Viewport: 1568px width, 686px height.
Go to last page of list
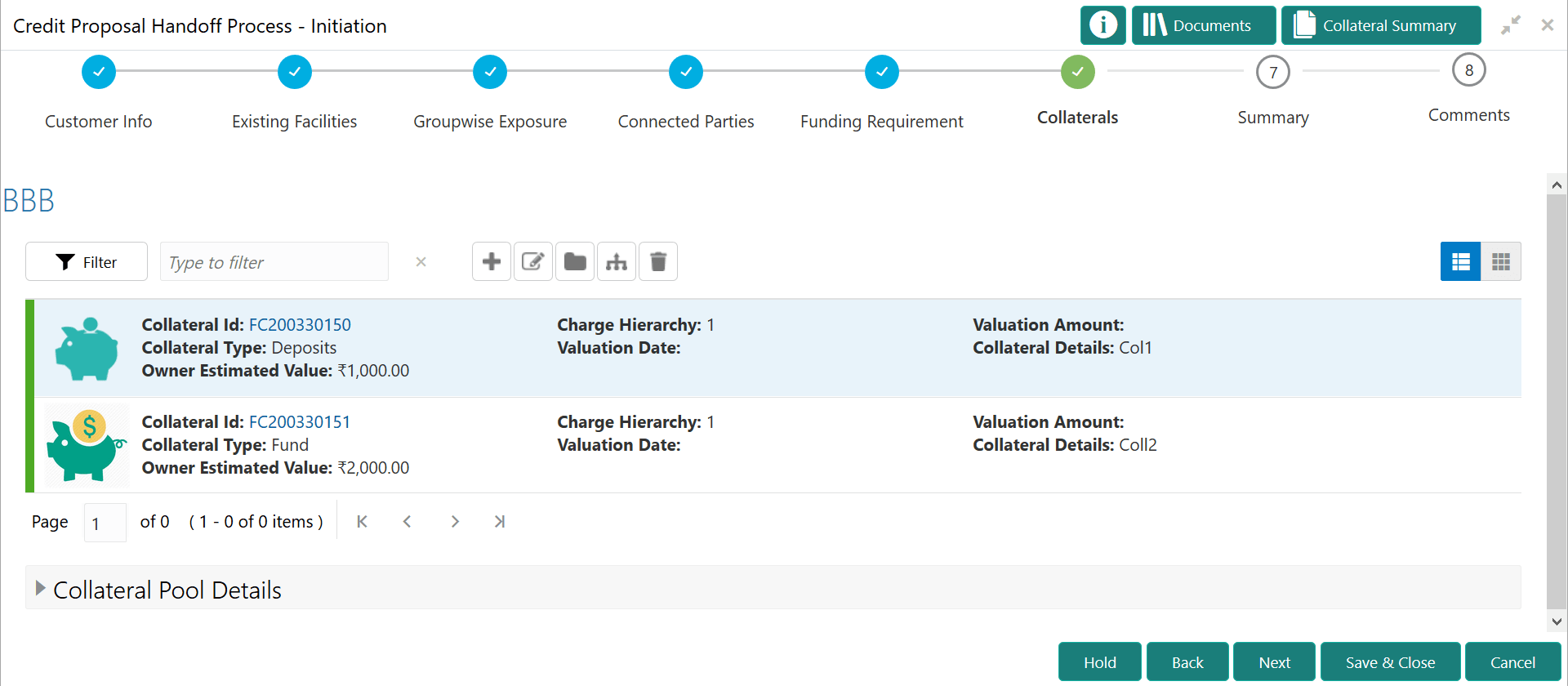point(500,522)
